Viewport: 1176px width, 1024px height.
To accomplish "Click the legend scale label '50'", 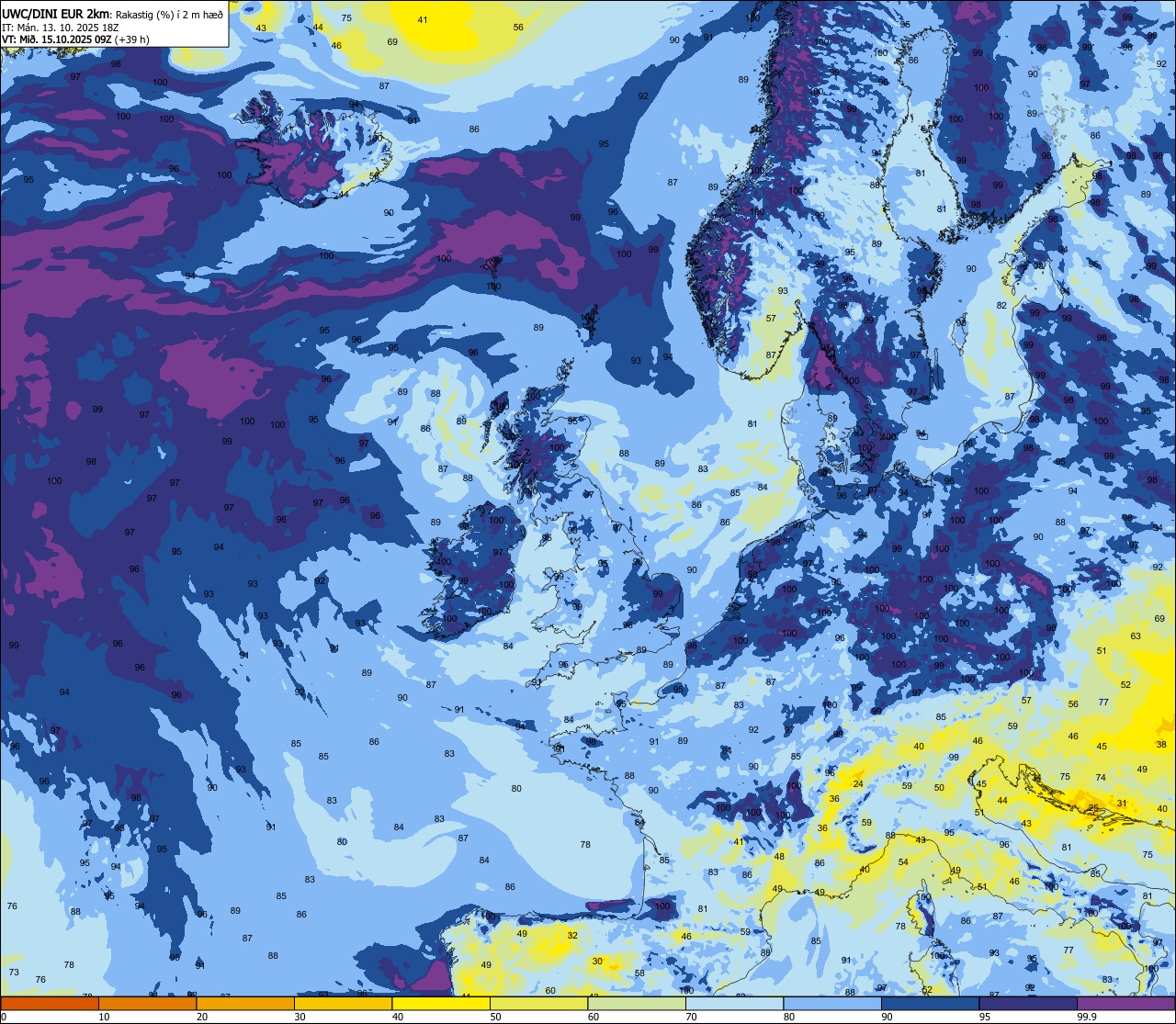I will [x=495, y=1017].
